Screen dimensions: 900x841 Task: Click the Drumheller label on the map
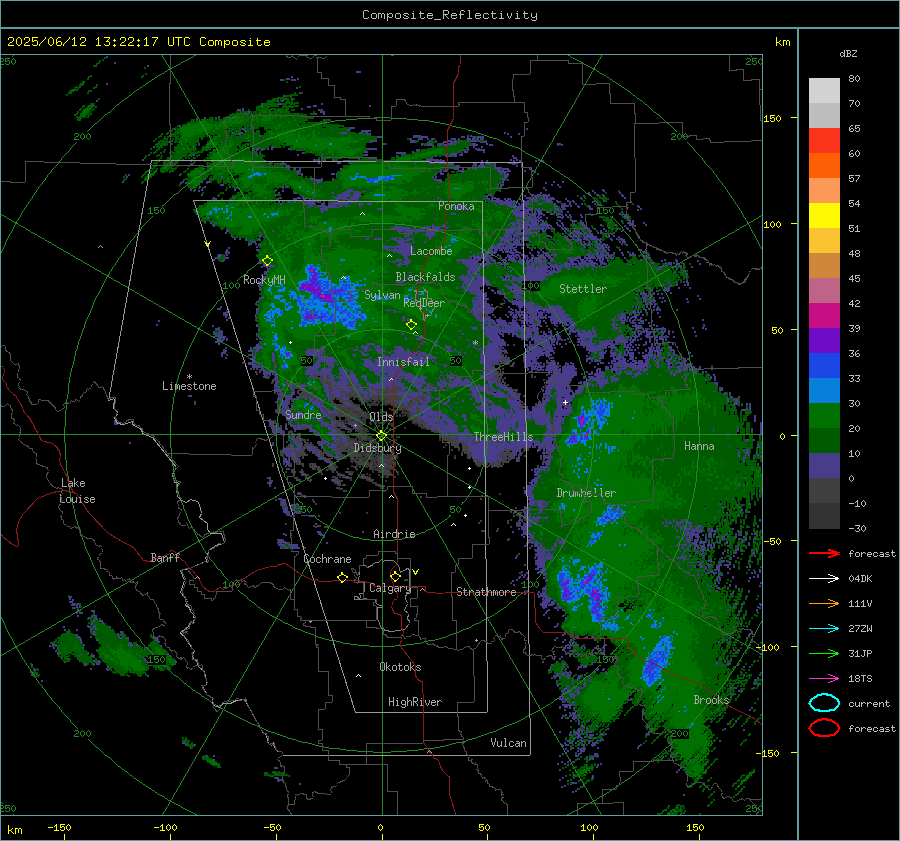[586, 493]
